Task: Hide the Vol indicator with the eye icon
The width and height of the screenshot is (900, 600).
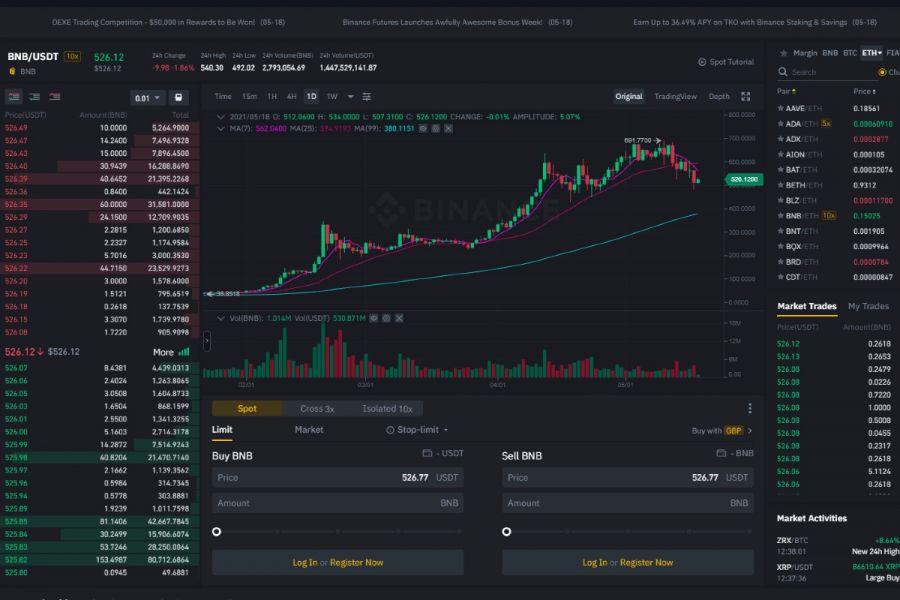Action: tap(374, 318)
